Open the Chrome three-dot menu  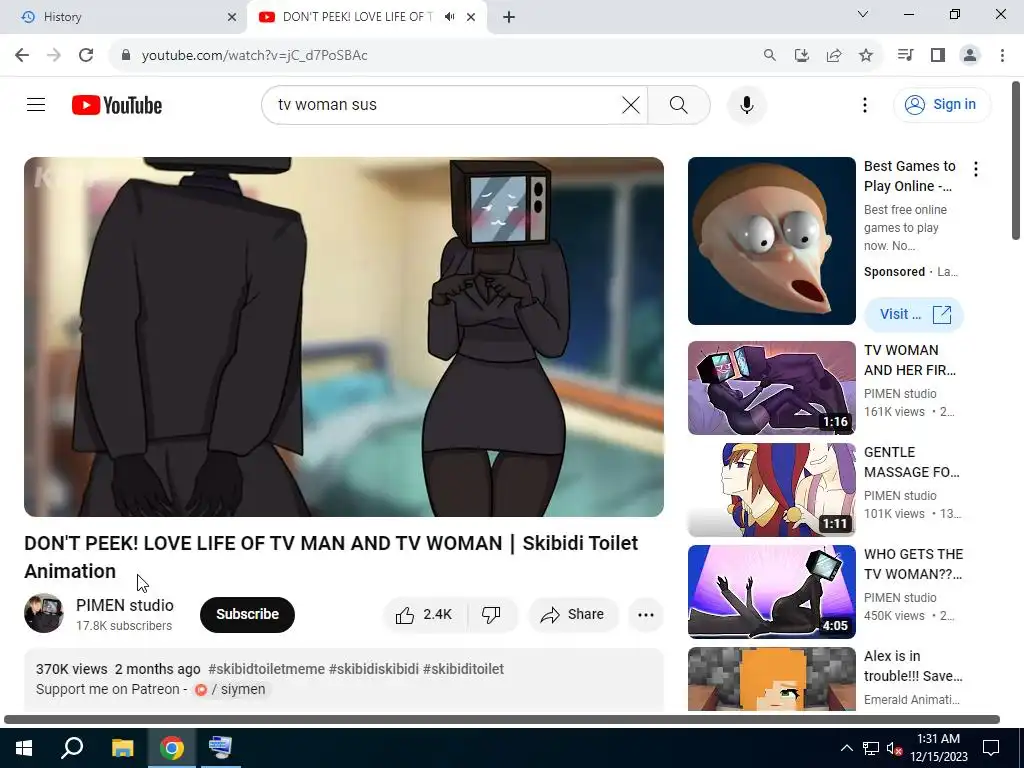1002,55
